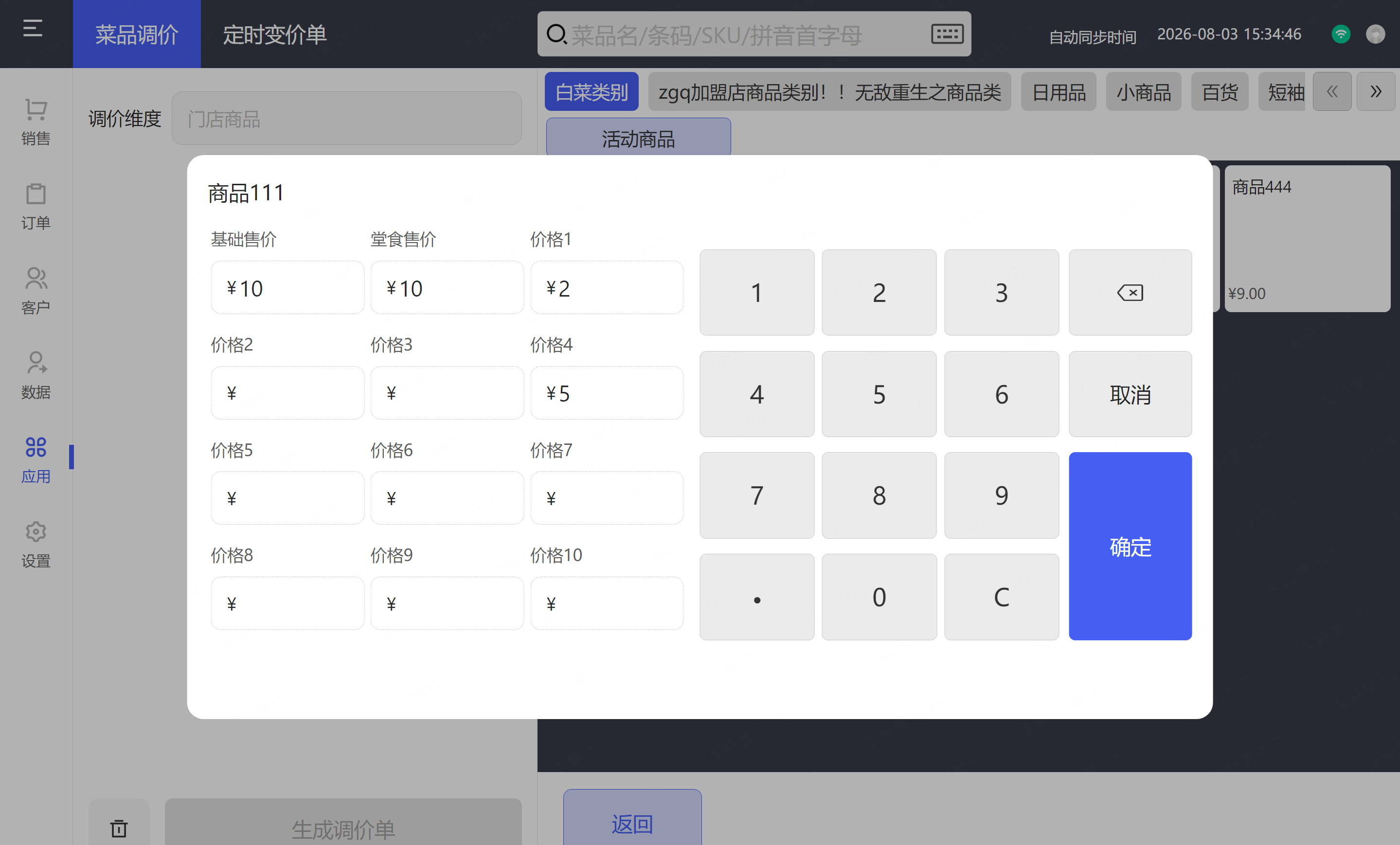Select the 百货 category tab
1400x845 pixels.
pyautogui.click(x=1220, y=91)
